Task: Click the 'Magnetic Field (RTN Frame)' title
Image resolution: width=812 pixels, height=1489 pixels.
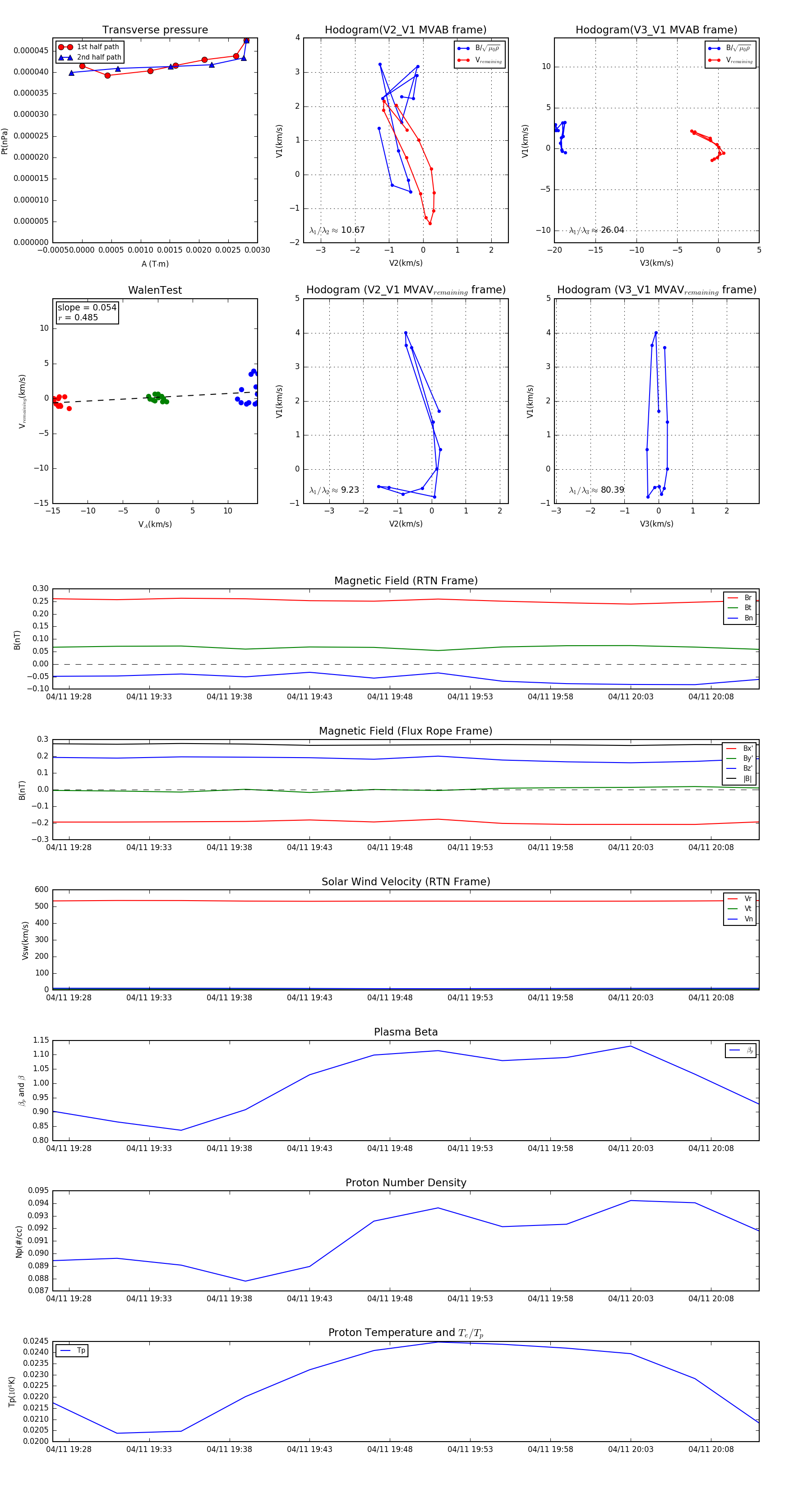Action: coord(406,581)
